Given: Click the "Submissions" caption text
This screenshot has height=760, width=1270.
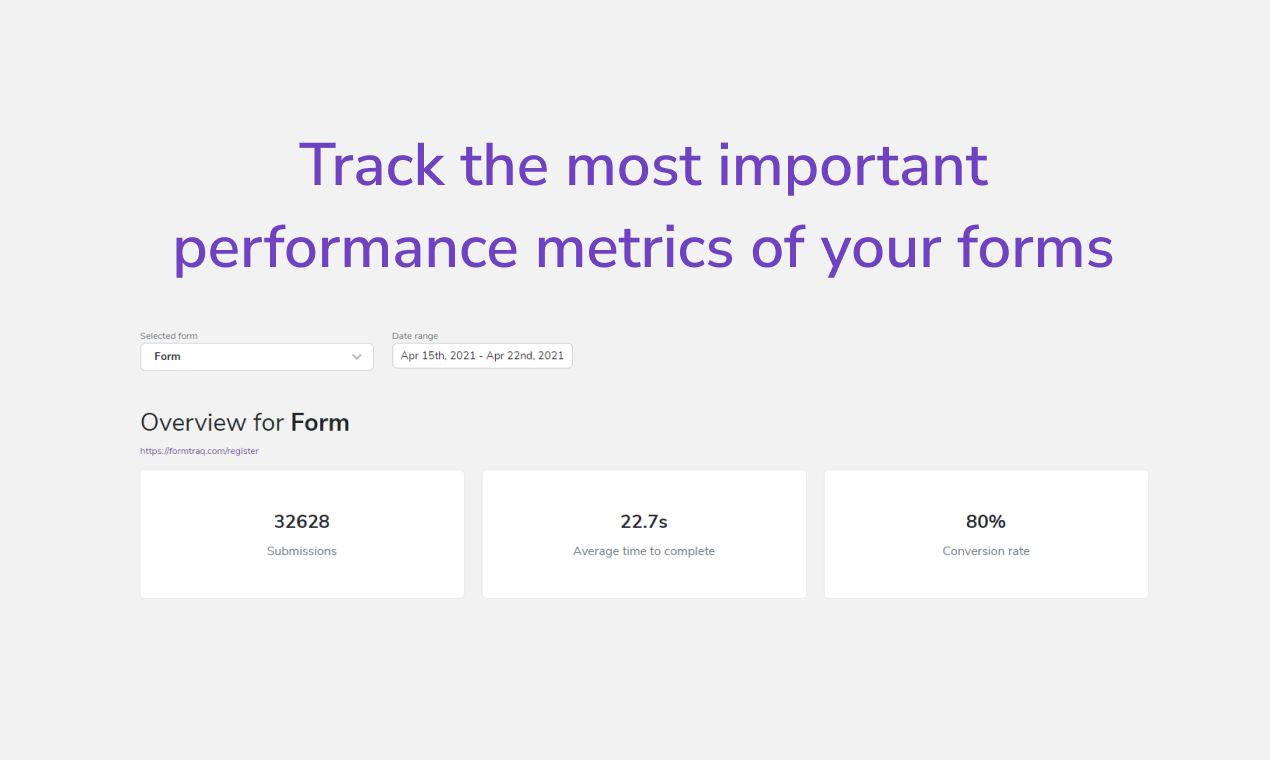Looking at the screenshot, I should [x=302, y=551].
